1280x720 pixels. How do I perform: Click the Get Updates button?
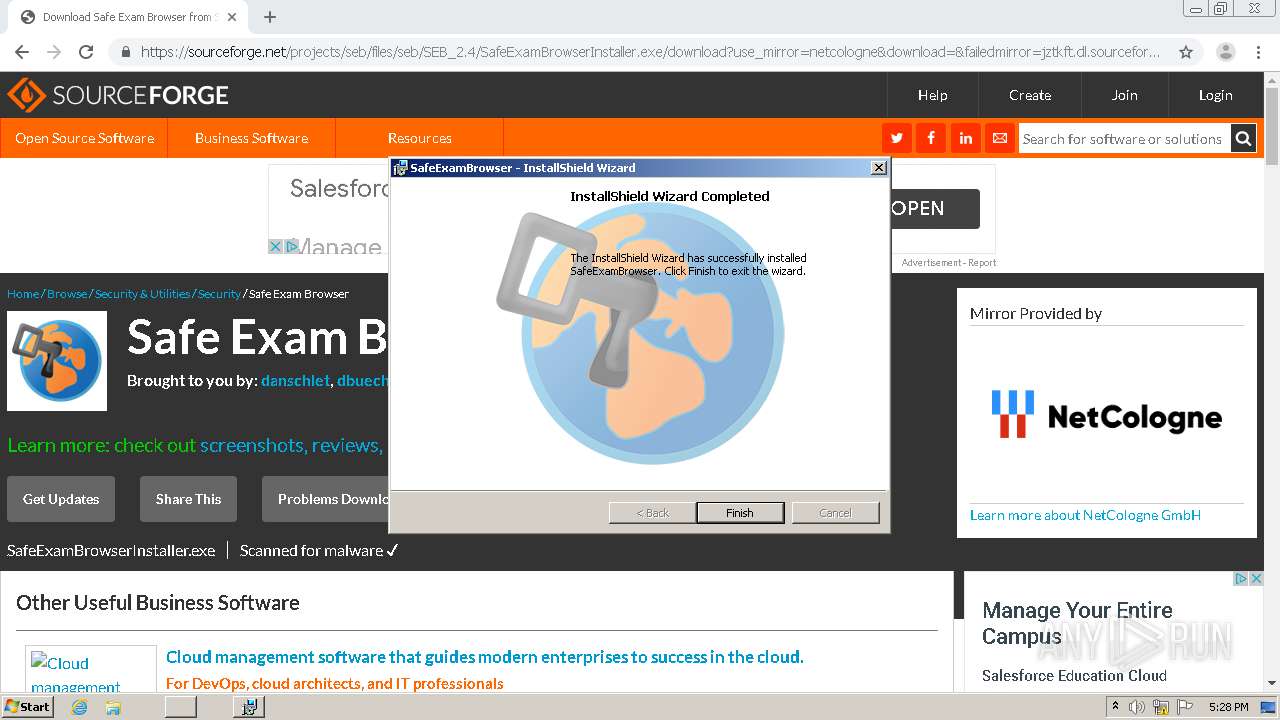coord(61,499)
